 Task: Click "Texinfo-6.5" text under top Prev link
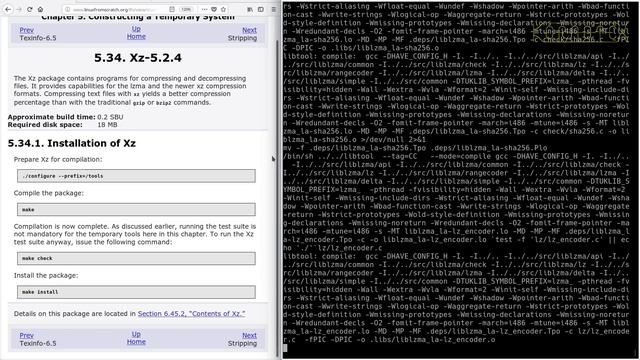tap(38, 38)
